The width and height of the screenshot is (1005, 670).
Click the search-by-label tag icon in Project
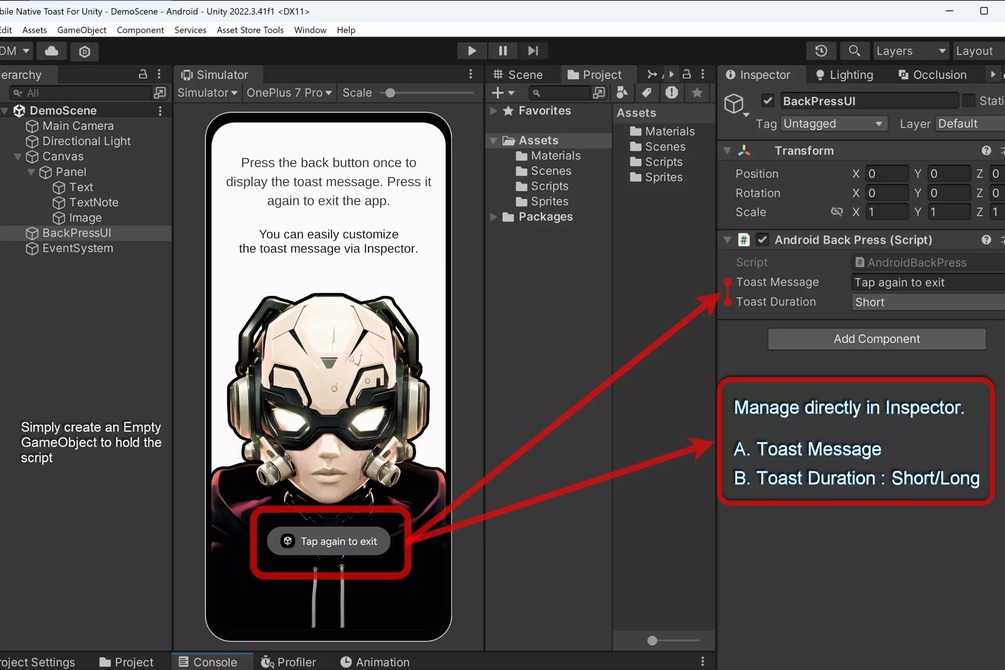[x=647, y=93]
